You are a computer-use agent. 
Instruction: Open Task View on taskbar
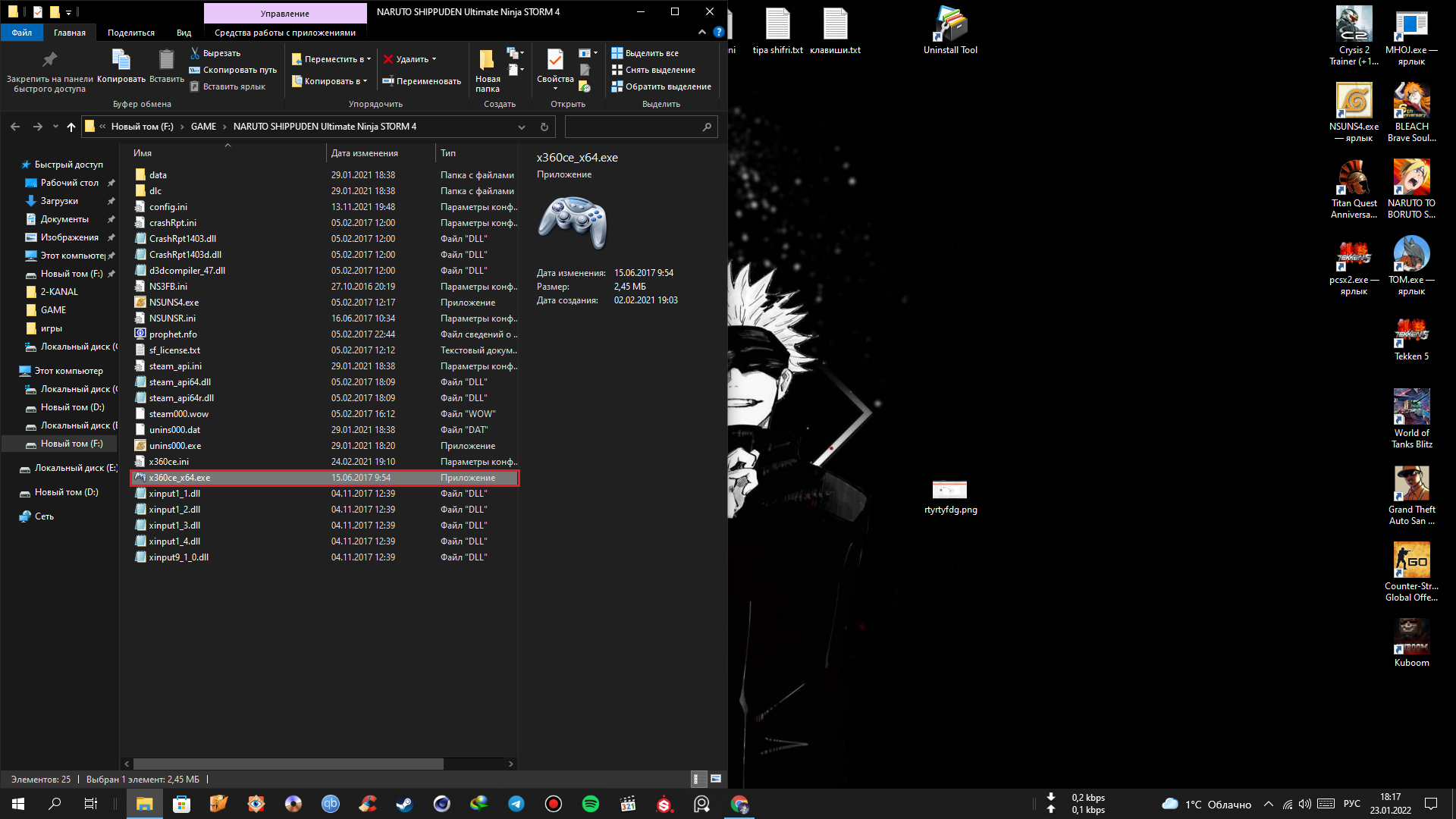(x=90, y=804)
